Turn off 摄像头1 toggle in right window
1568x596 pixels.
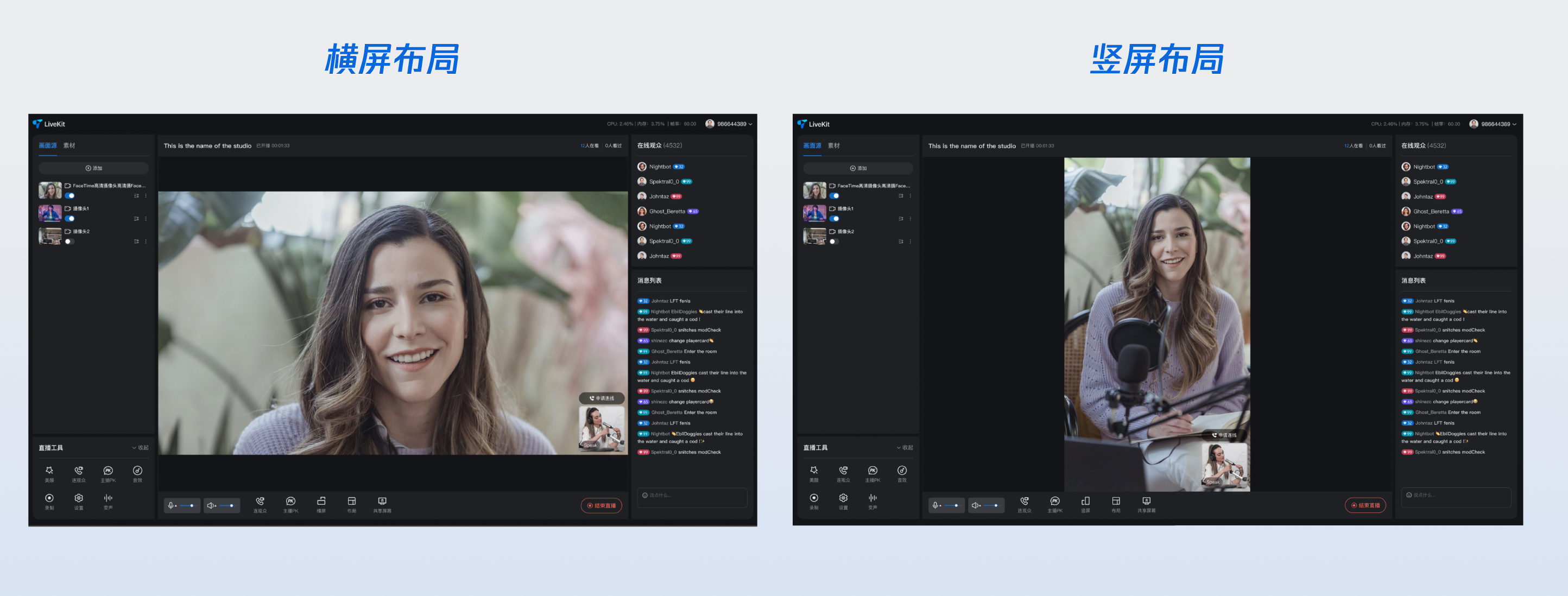834,219
